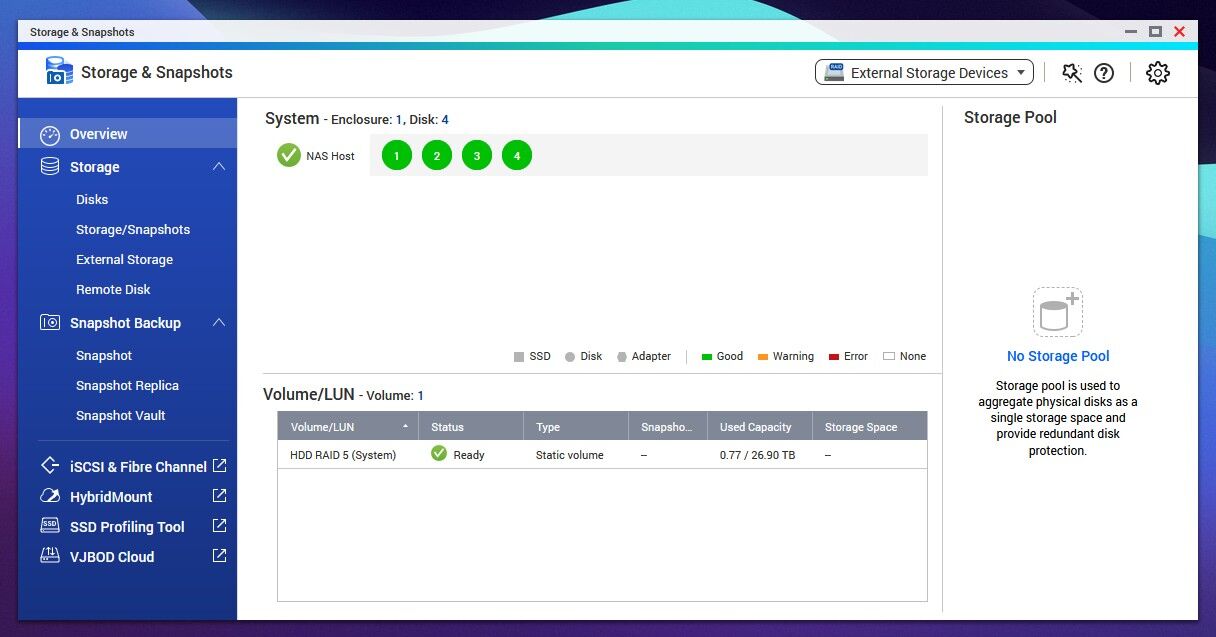Select Overview in the sidebar
The height and width of the screenshot is (637, 1216).
(128, 134)
